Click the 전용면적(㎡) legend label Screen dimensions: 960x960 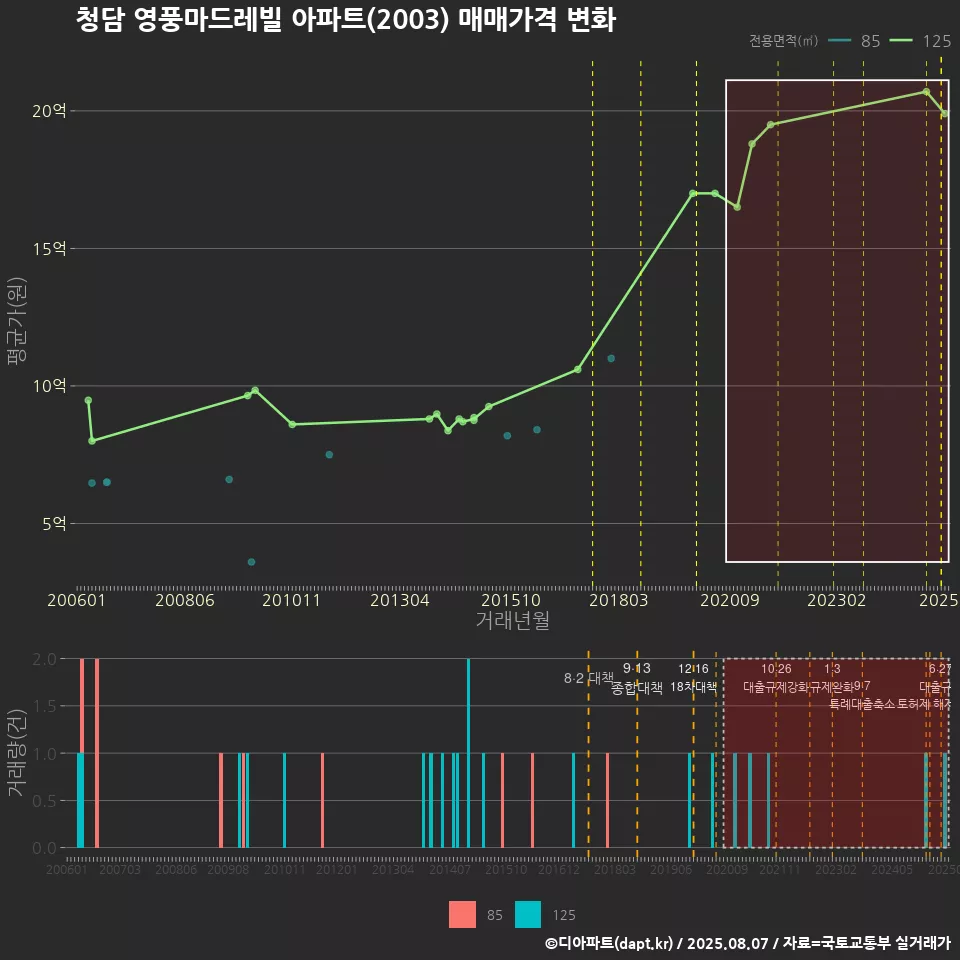(x=783, y=41)
